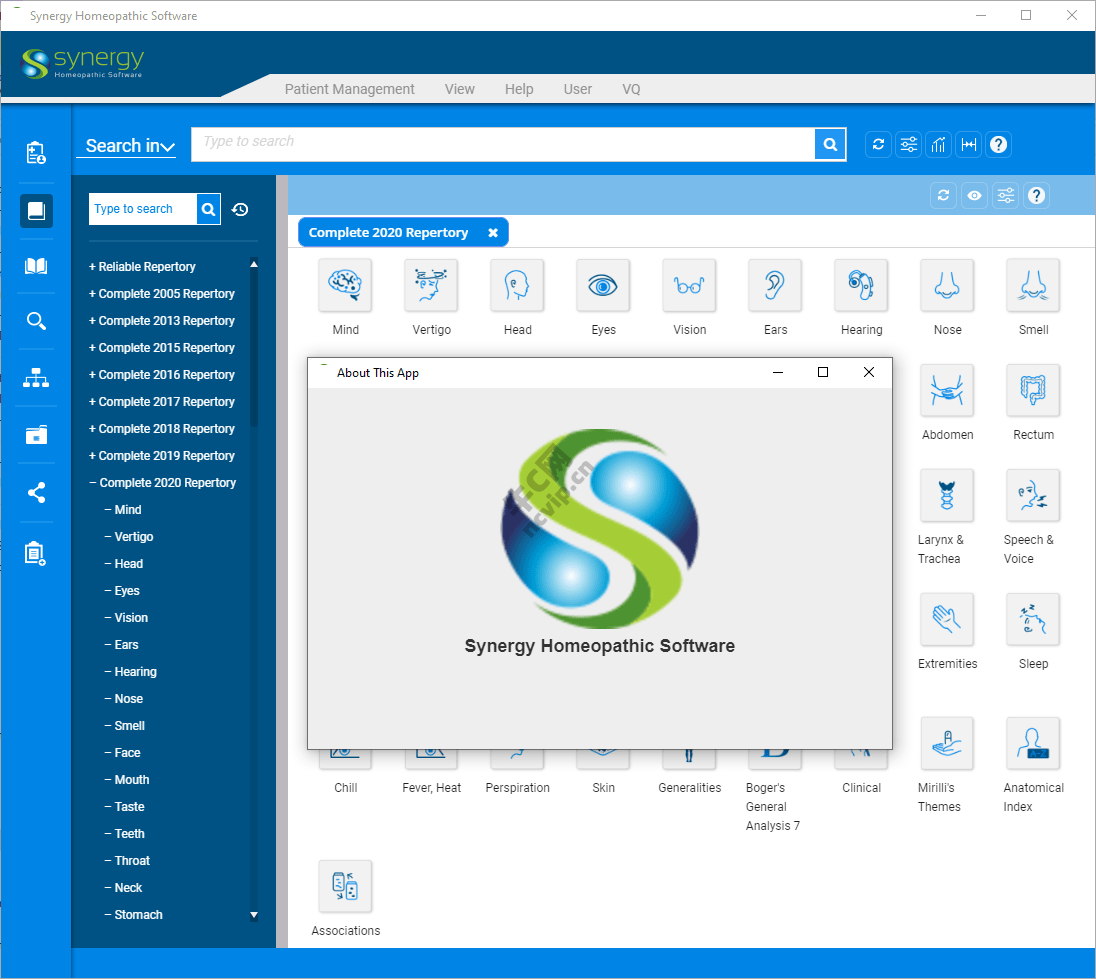This screenshot has height=979, width=1096.
Task: Select the Complete 2020 Repertory tab
Action: click(389, 233)
